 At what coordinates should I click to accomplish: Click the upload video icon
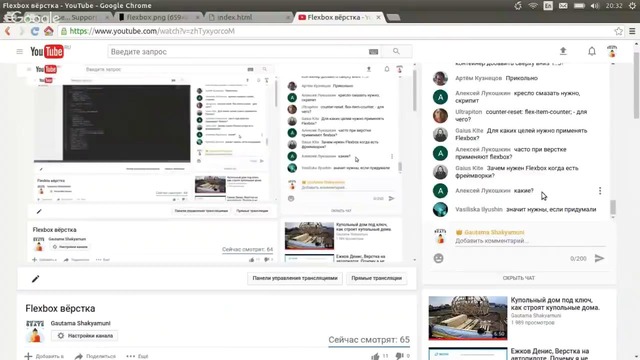coord(563,51)
